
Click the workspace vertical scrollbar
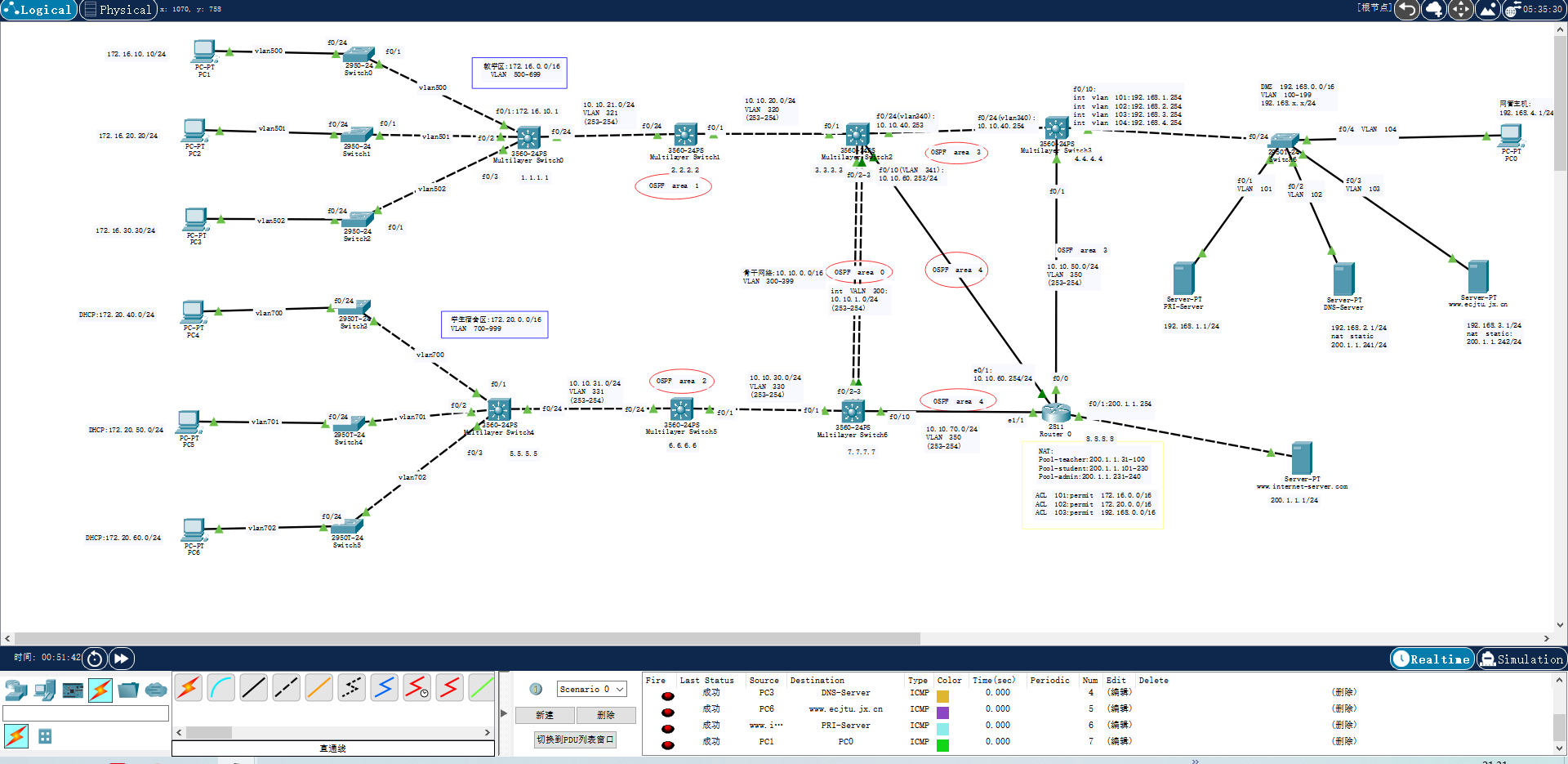pyautogui.click(x=1560, y=104)
